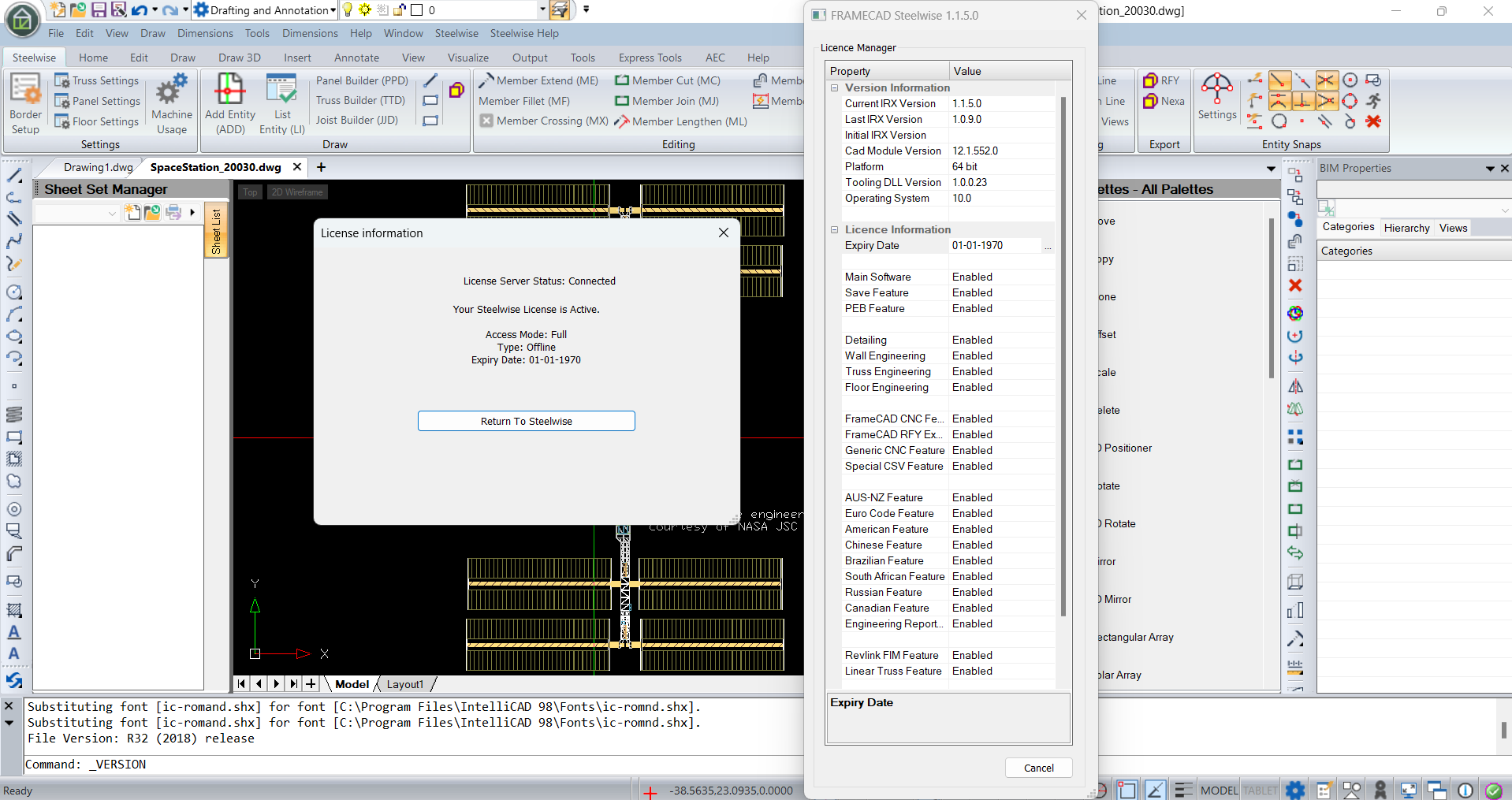Open the Steelwise Help menu

[x=524, y=33]
